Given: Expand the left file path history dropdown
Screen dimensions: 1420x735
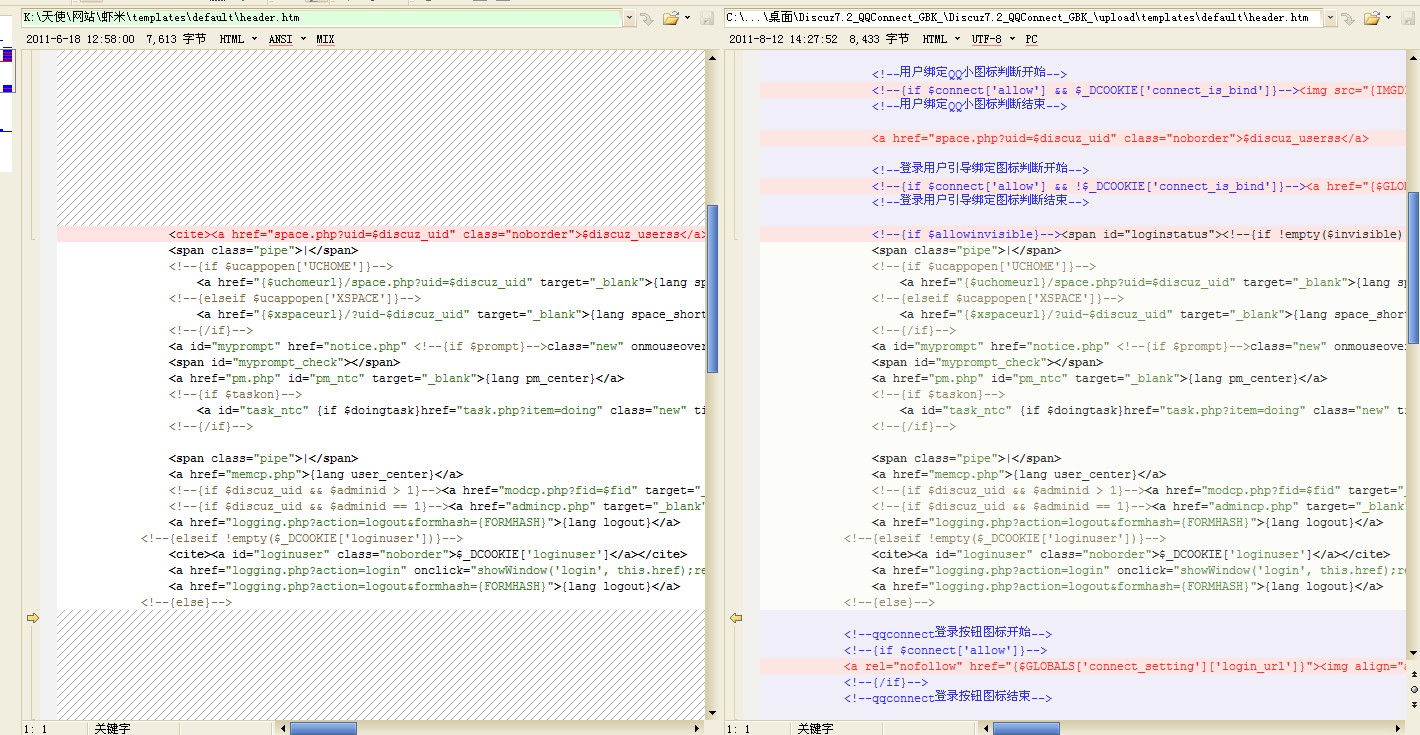Looking at the screenshot, I should pos(628,18).
